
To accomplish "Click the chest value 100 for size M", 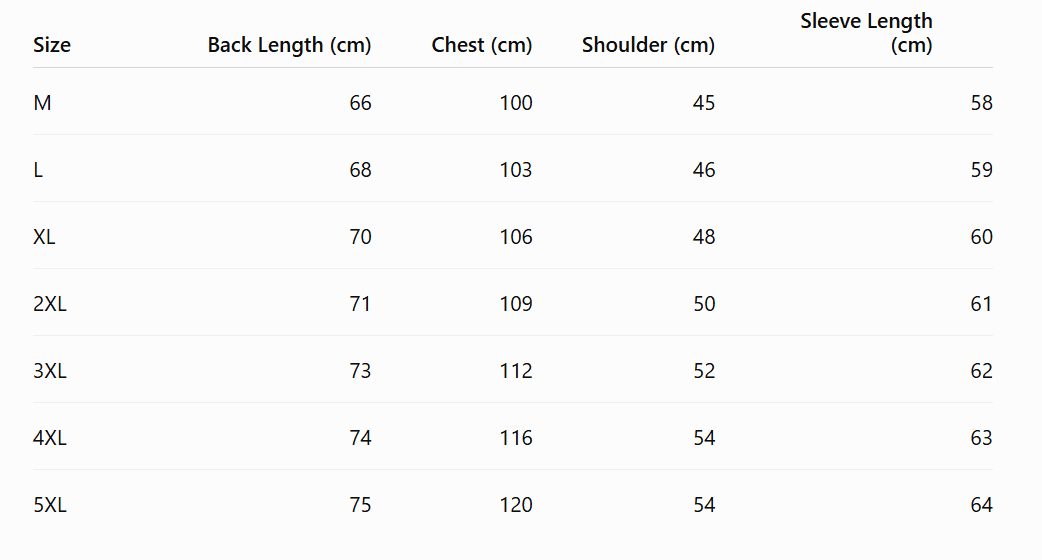I will pos(516,103).
